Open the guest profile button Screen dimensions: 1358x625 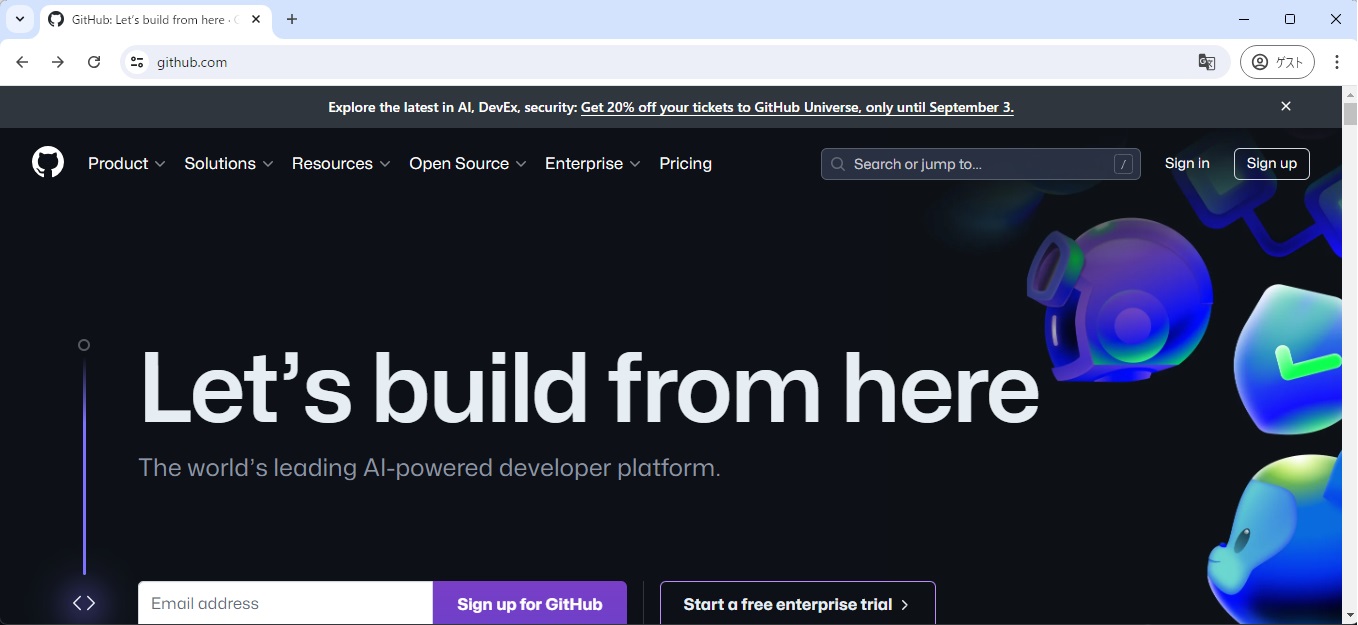(1277, 62)
